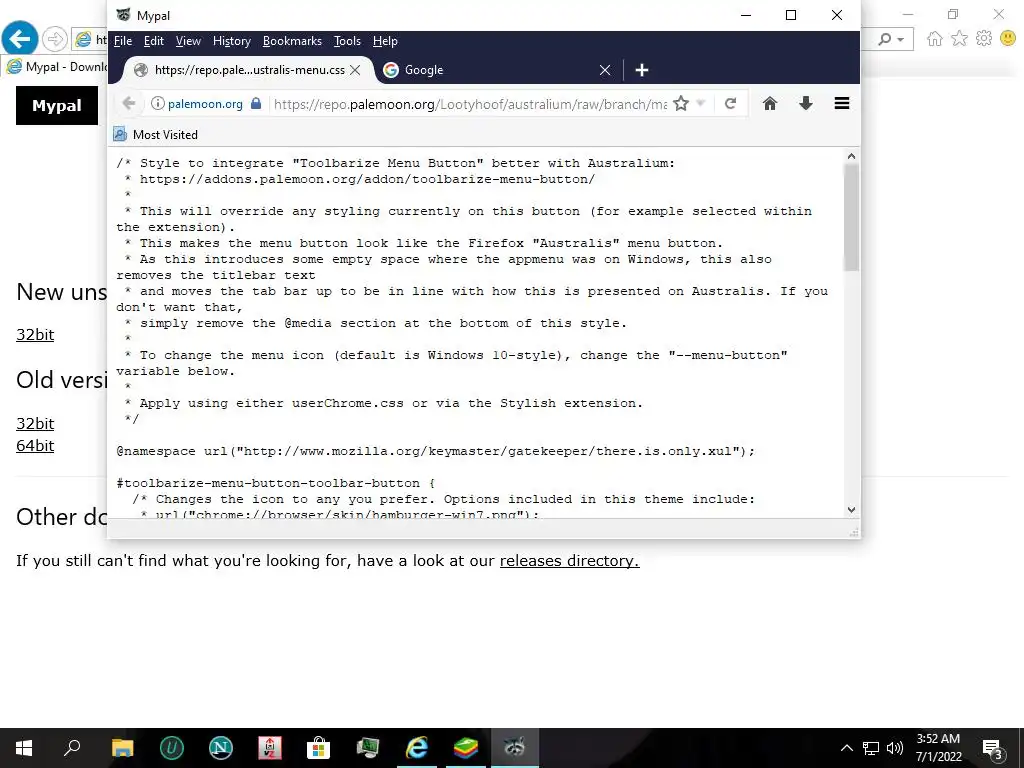Open Internet Explorer home icon
This screenshot has width=1024, height=768.
click(x=935, y=39)
